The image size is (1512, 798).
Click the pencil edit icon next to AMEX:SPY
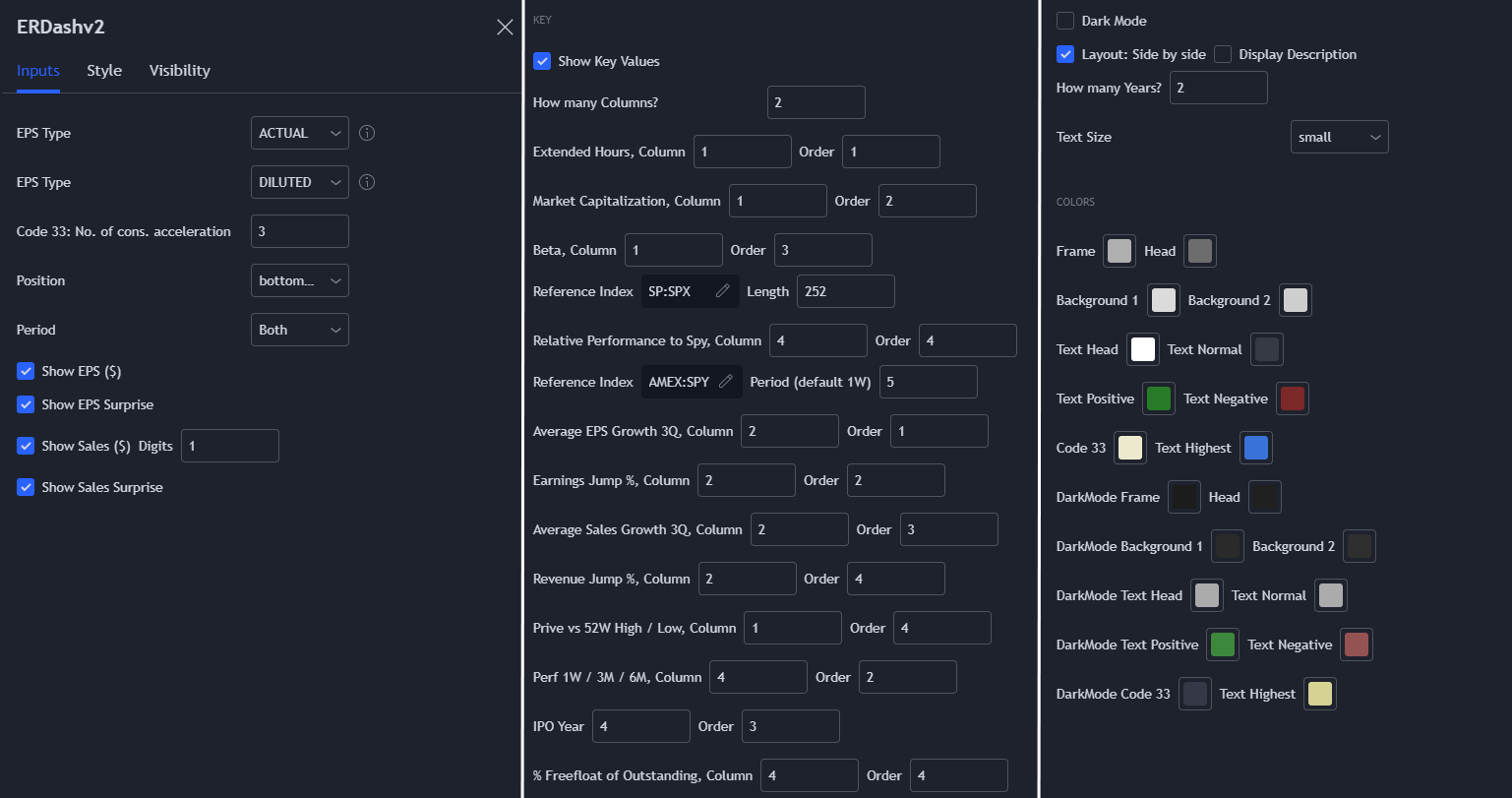tap(726, 382)
